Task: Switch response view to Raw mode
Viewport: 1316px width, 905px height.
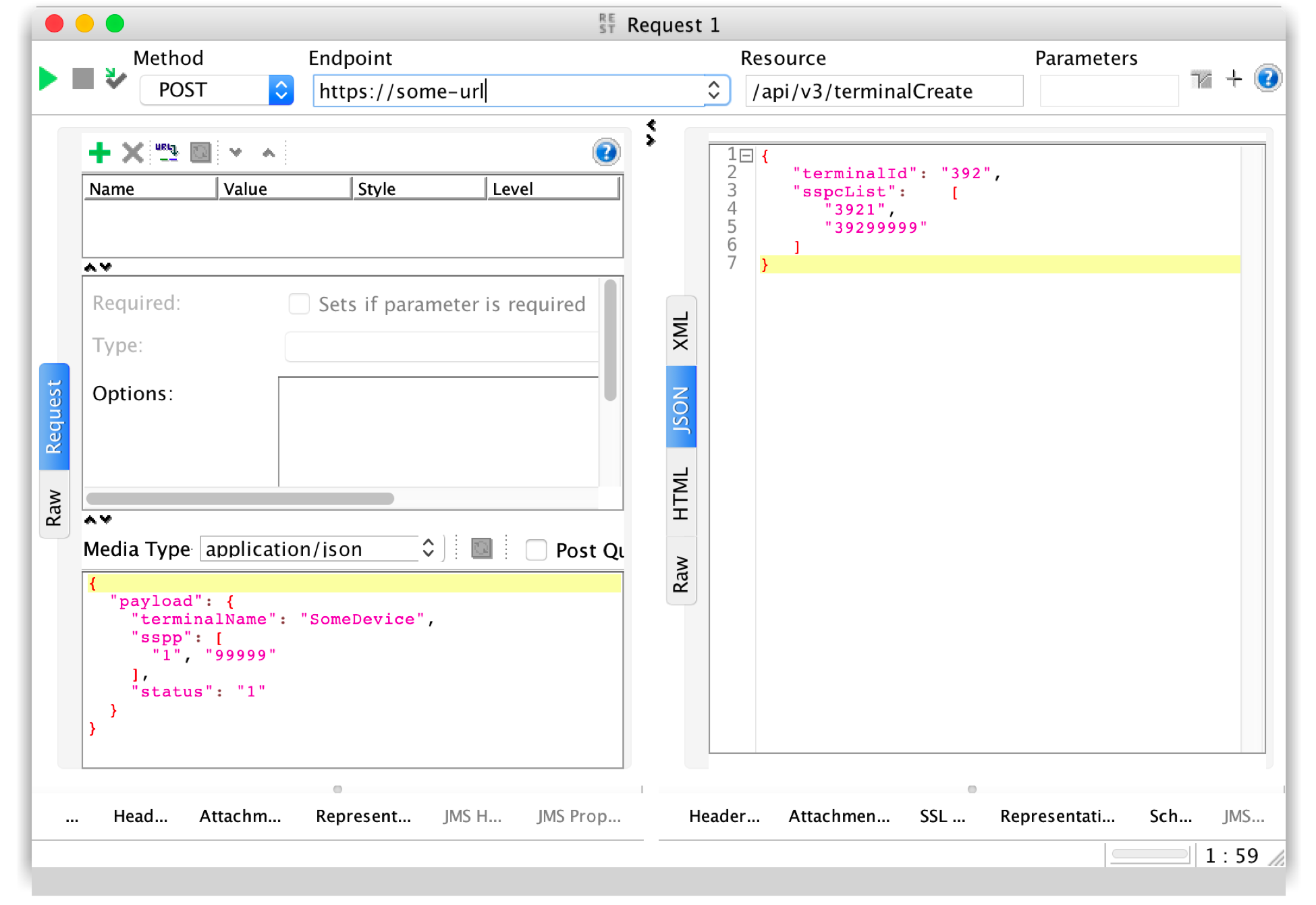Action: tap(681, 570)
